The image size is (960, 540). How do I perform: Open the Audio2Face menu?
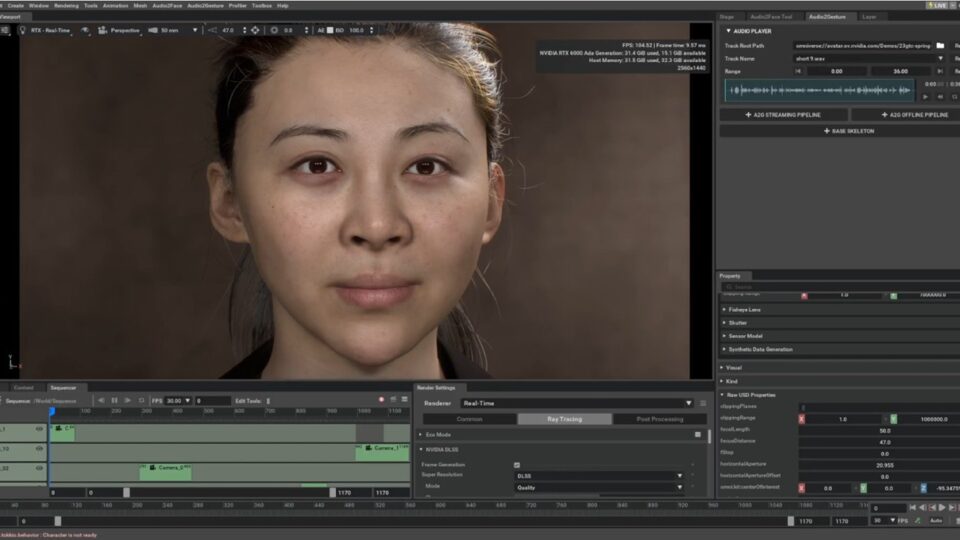pyautogui.click(x=167, y=6)
